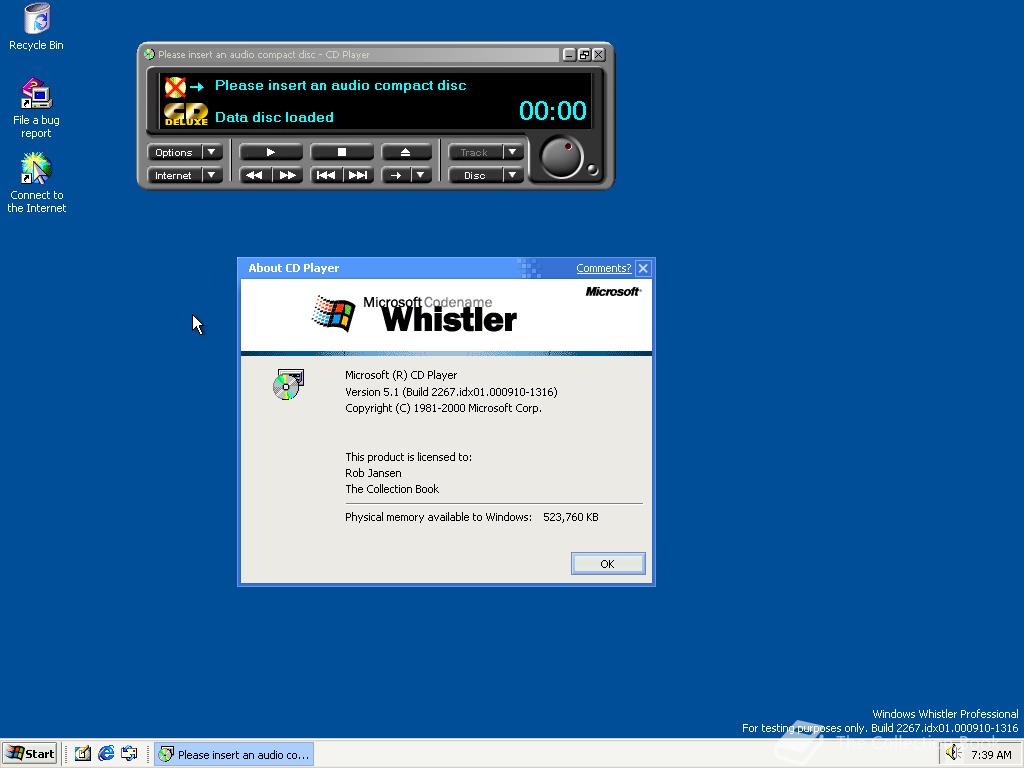Open the Internet menu button
The height and width of the screenshot is (768, 1024).
(174, 175)
